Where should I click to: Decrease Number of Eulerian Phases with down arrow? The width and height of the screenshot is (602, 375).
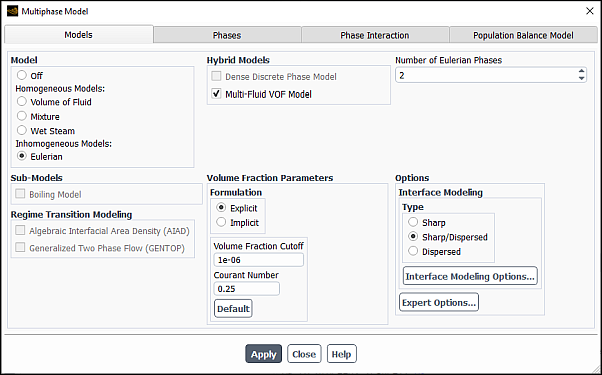(x=581, y=79)
